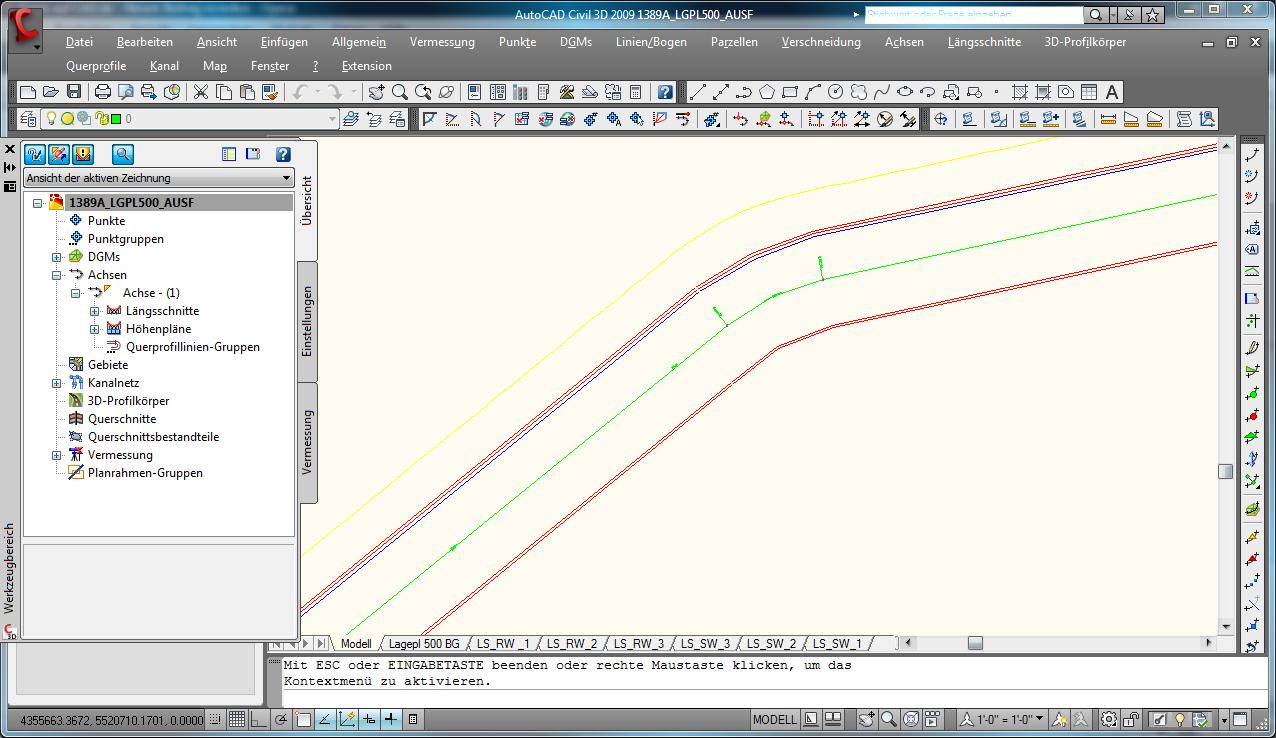Click the coordinates display in status bar

click(112, 719)
